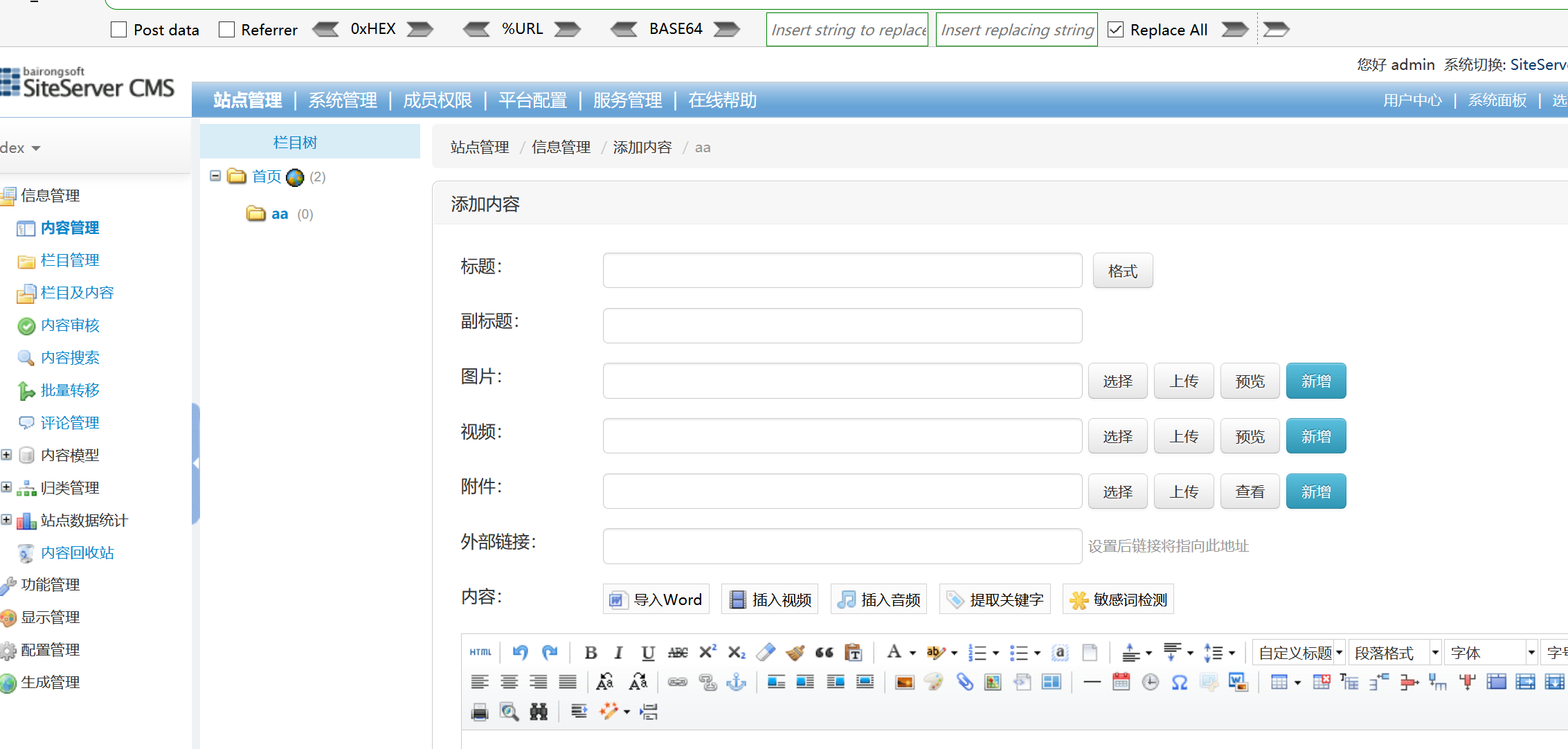This screenshot has height=749, width=1568.
Task: Open the 成员权限 top menu
Action: tap(438, 100)
